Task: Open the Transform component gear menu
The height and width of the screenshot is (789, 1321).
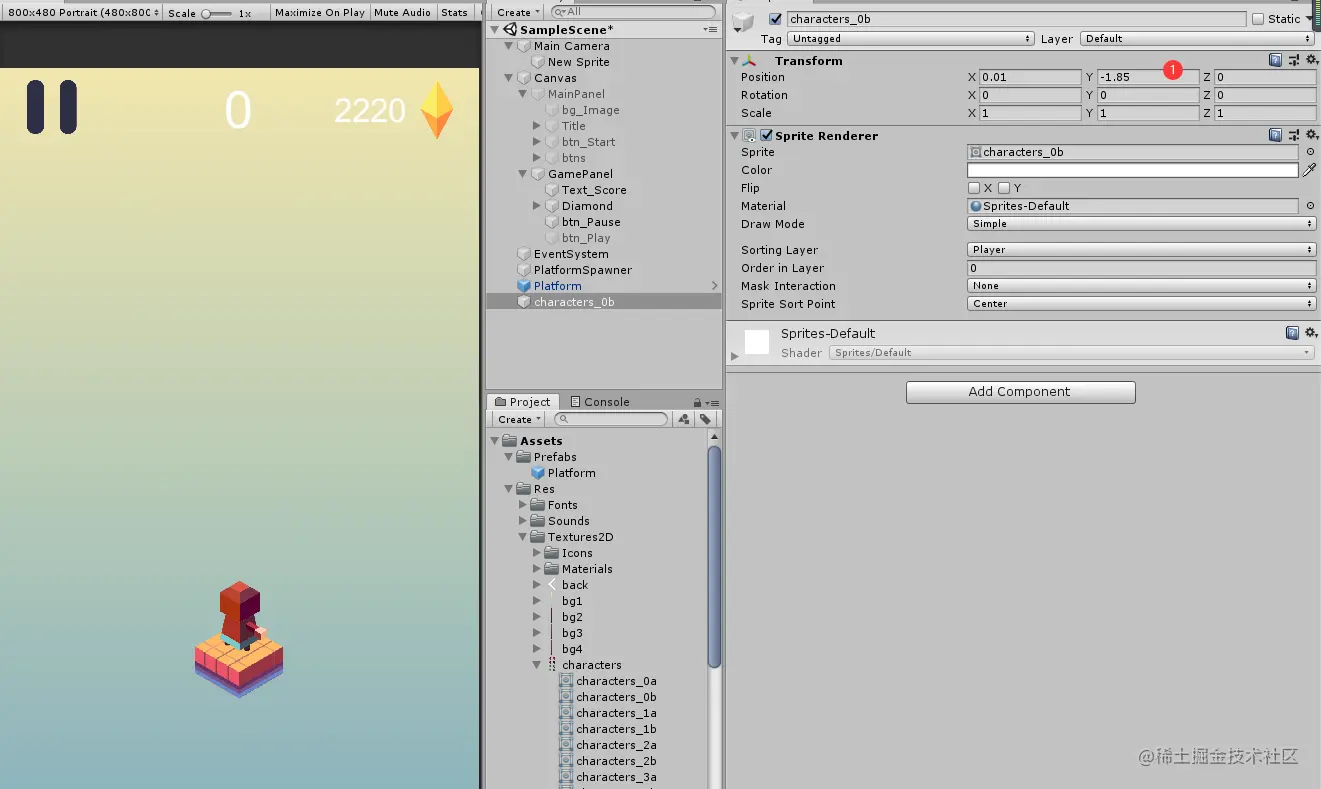Action: (x=1311, y=60)
